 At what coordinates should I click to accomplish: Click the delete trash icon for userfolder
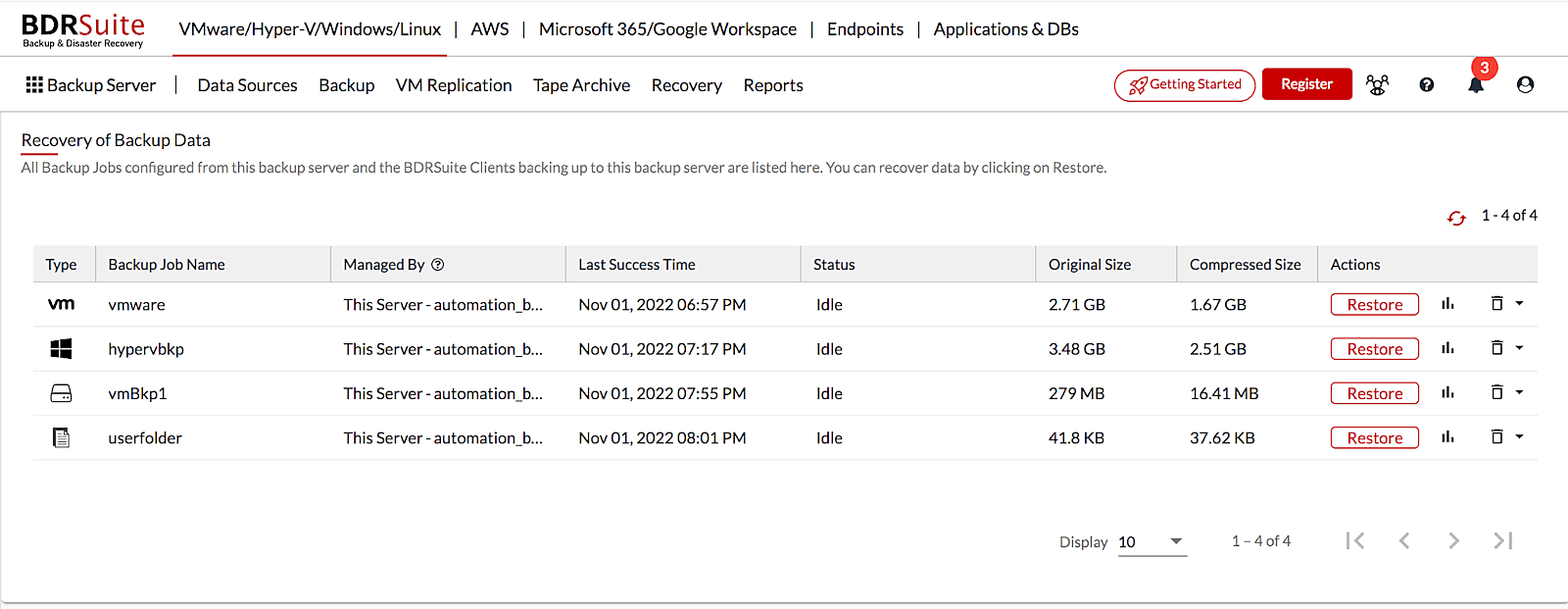pos(1496,437)
